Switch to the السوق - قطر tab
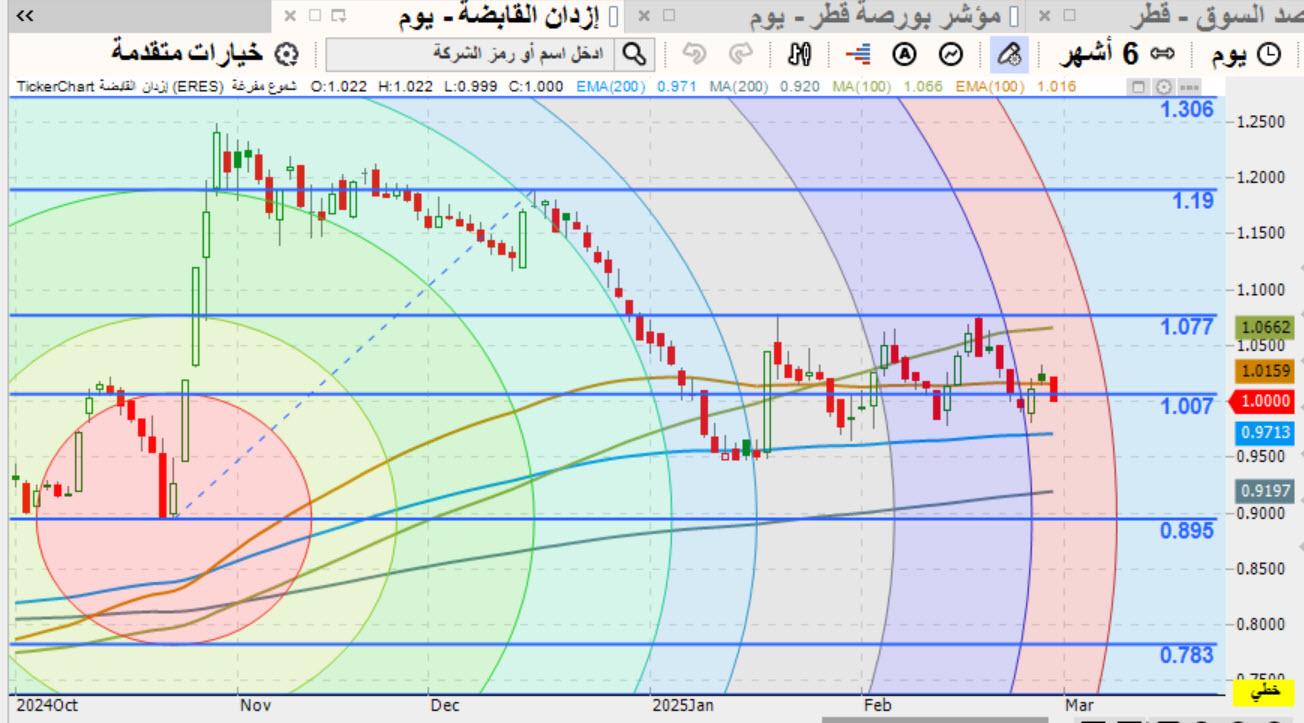 [1216, 16]
